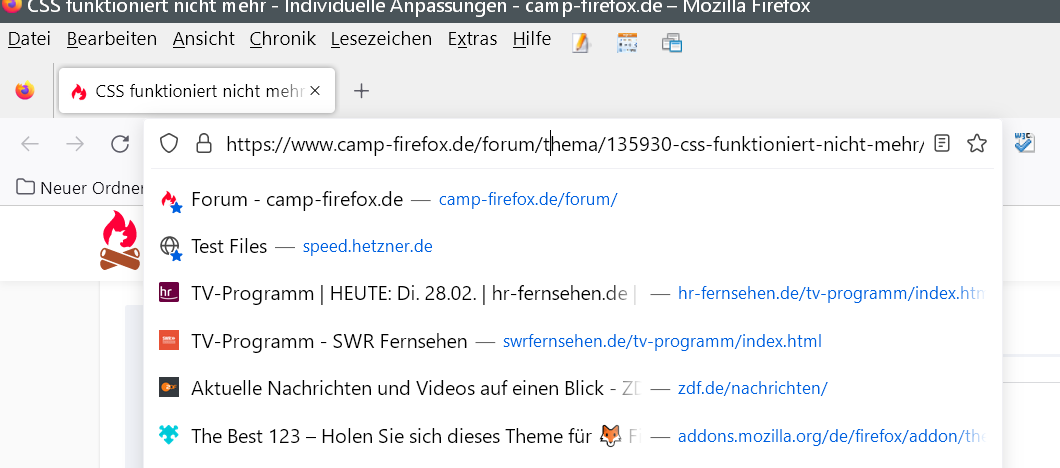This screenshot has width=1060, height=468.
Task: Click the calendar icon in menu bar
Action: 627,42
